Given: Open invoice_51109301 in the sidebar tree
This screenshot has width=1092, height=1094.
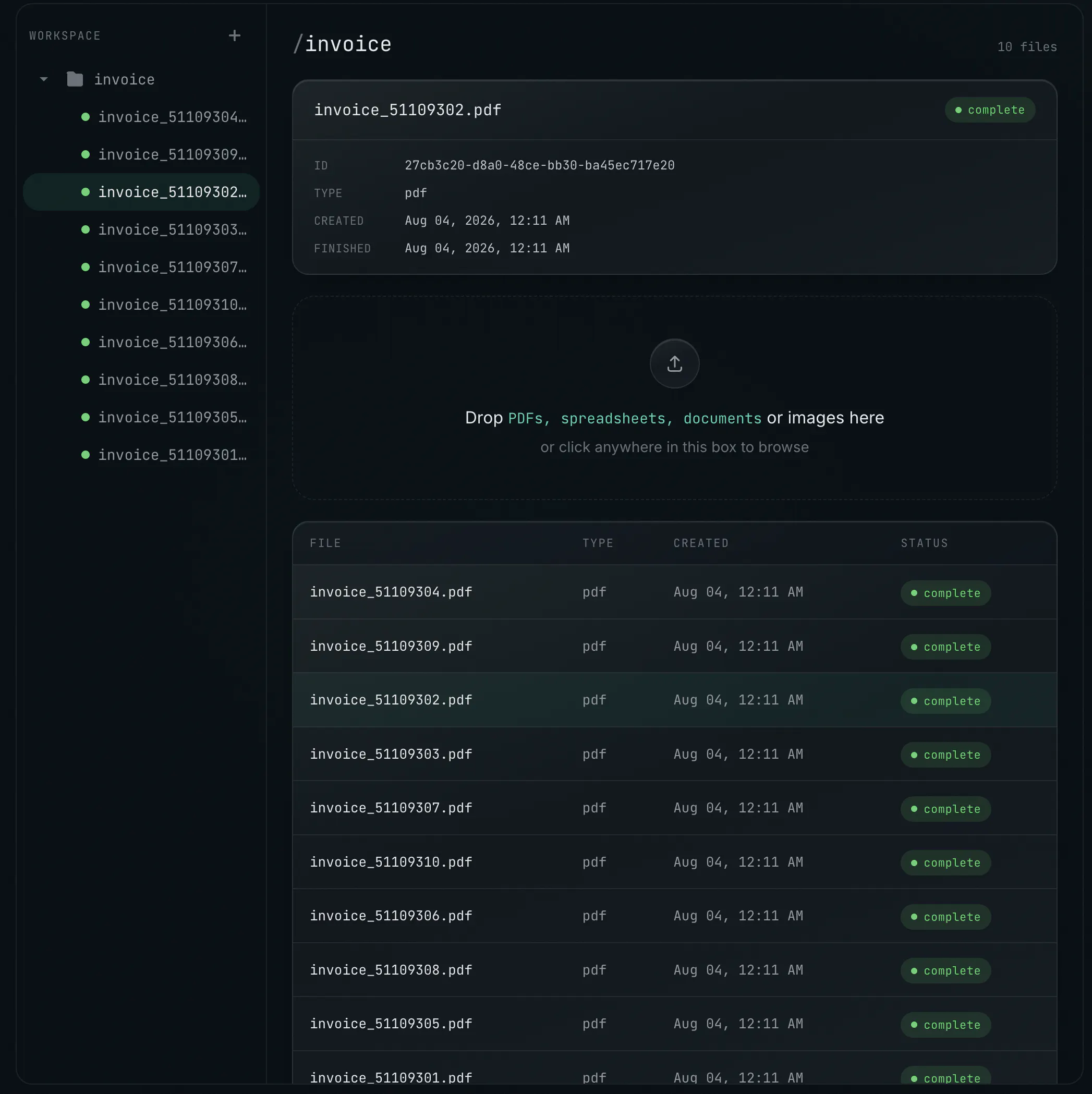Looking at the screenshot, I should click(141, 455).
